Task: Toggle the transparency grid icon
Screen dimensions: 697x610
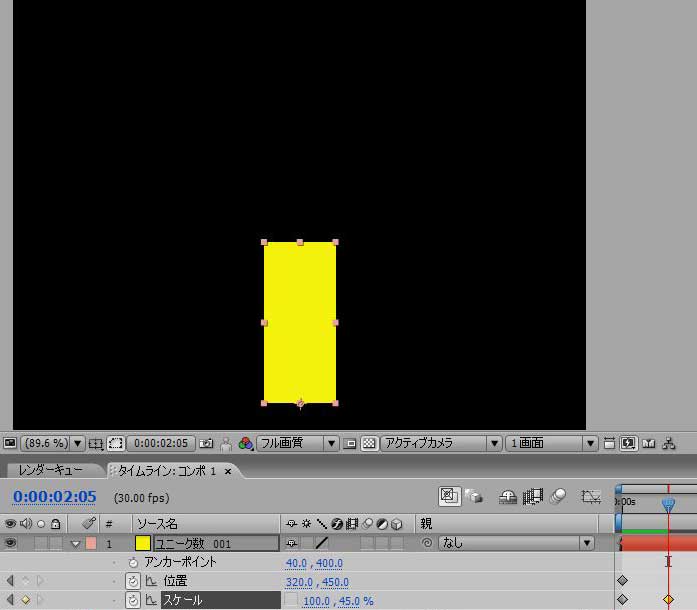Action: (369, 443)
